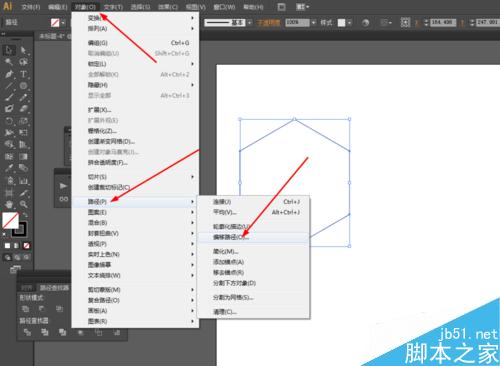Screen dimensions: 500x366
Task: Click the orange 不透明度 opacity link
Action: click(x=269, y=23)
